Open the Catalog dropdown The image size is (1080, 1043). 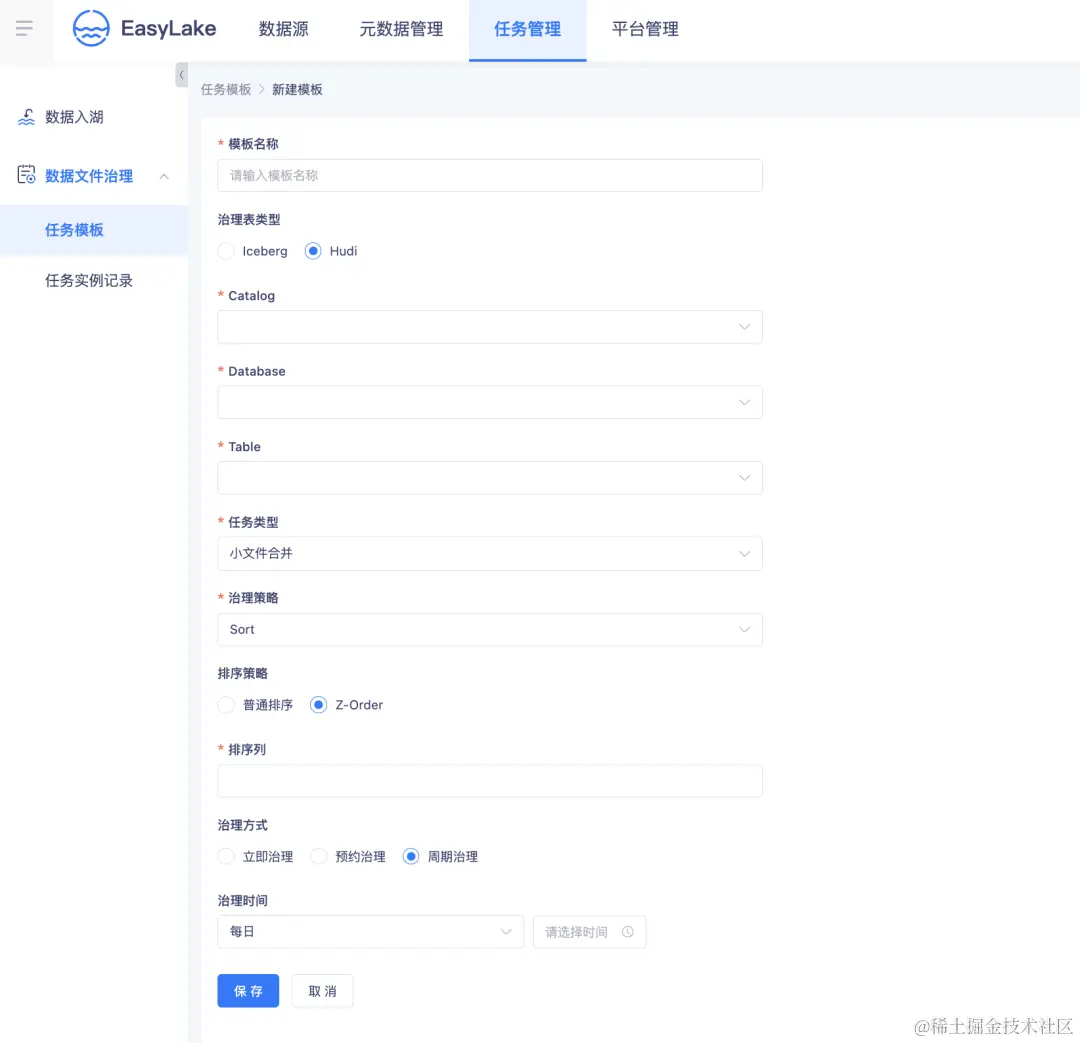490,327
